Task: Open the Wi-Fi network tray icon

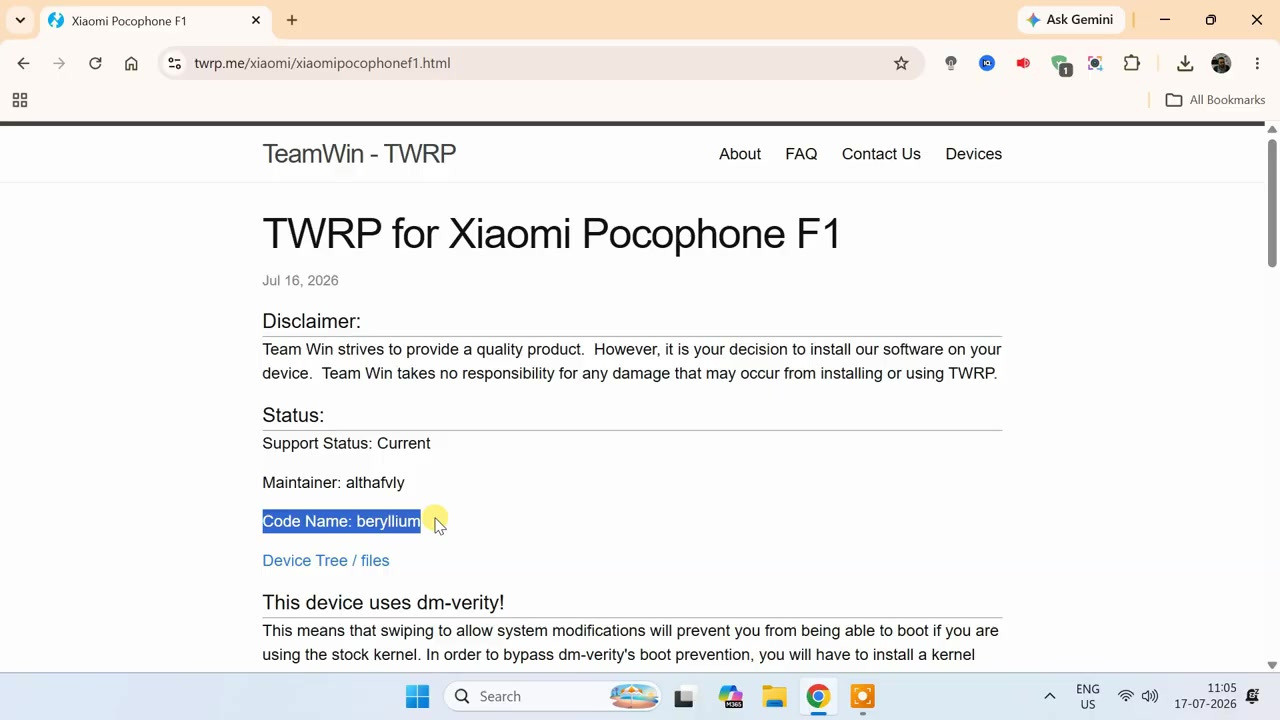Action: 1126,696
